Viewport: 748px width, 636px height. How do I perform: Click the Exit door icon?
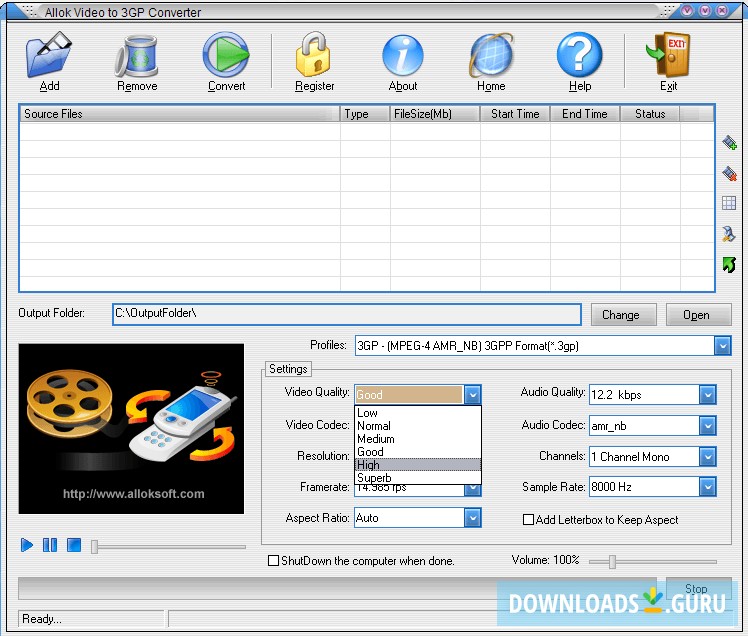pos(668,54)
